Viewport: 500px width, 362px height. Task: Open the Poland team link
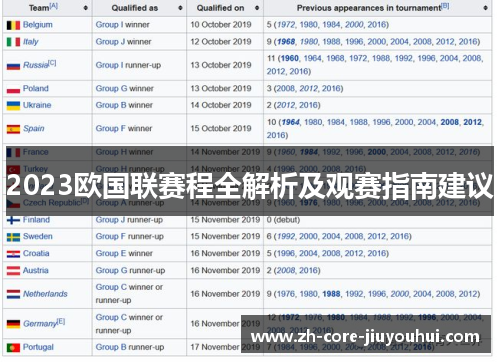(x=36, y=89)
